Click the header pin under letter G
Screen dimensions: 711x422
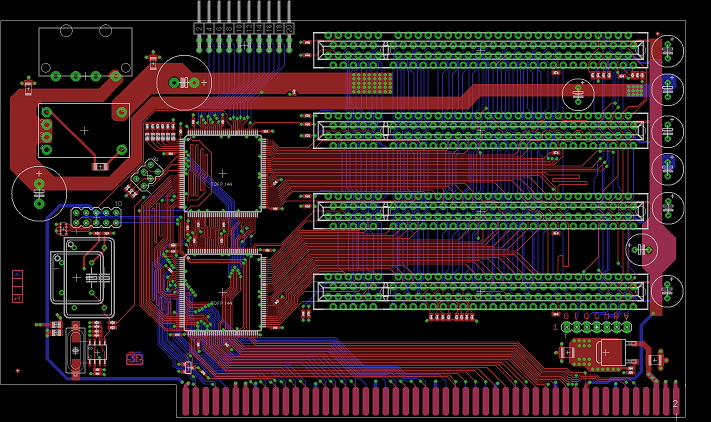pos(566,326)
